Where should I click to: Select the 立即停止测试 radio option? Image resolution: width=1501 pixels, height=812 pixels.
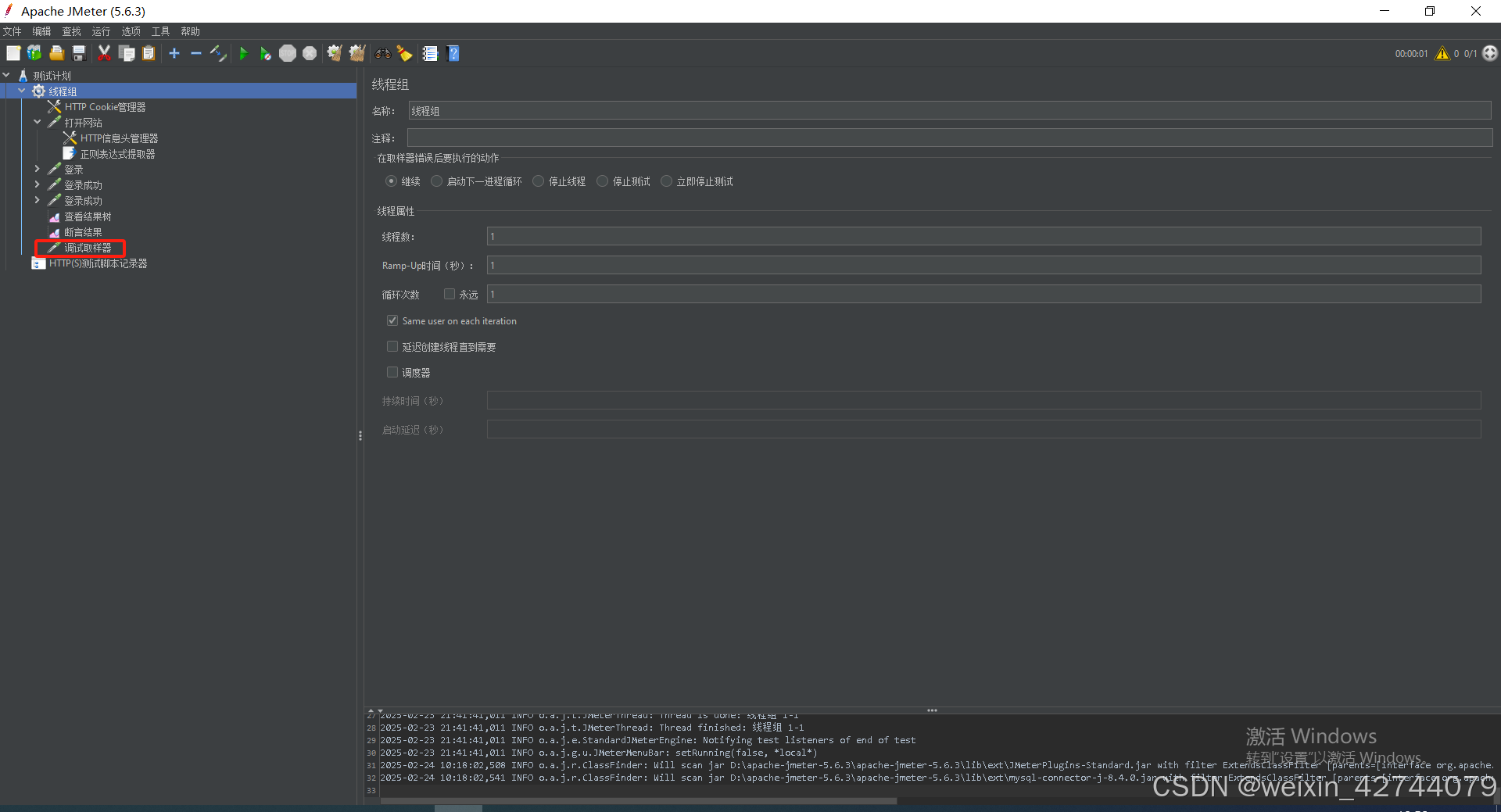tap(666, 181)
